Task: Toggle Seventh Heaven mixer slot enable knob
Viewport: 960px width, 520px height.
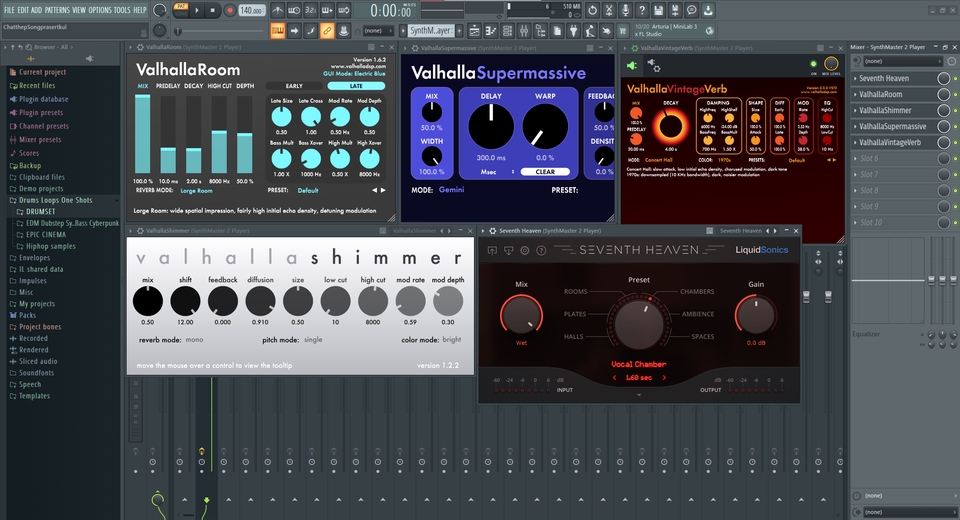Action: [943, 78]
